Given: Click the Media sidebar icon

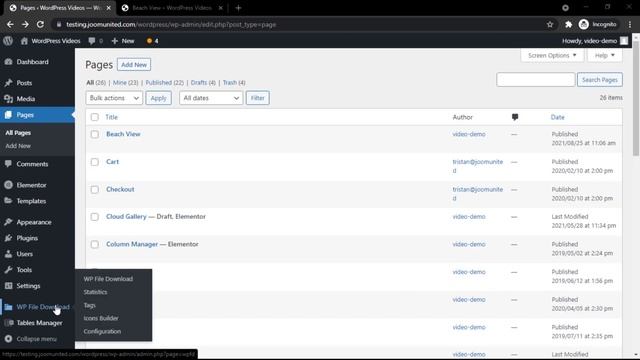Looking at the screenshot, I should [8, 99].
